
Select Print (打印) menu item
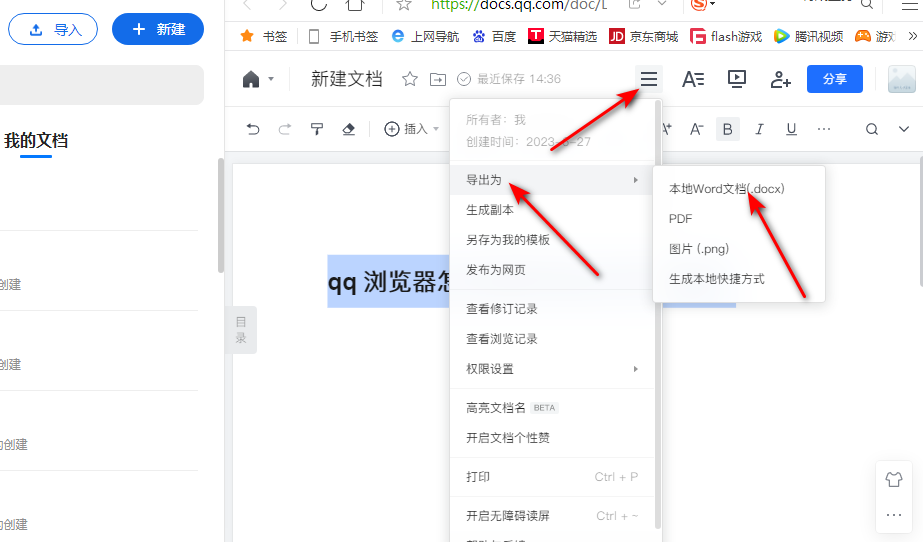pos(552,477)
